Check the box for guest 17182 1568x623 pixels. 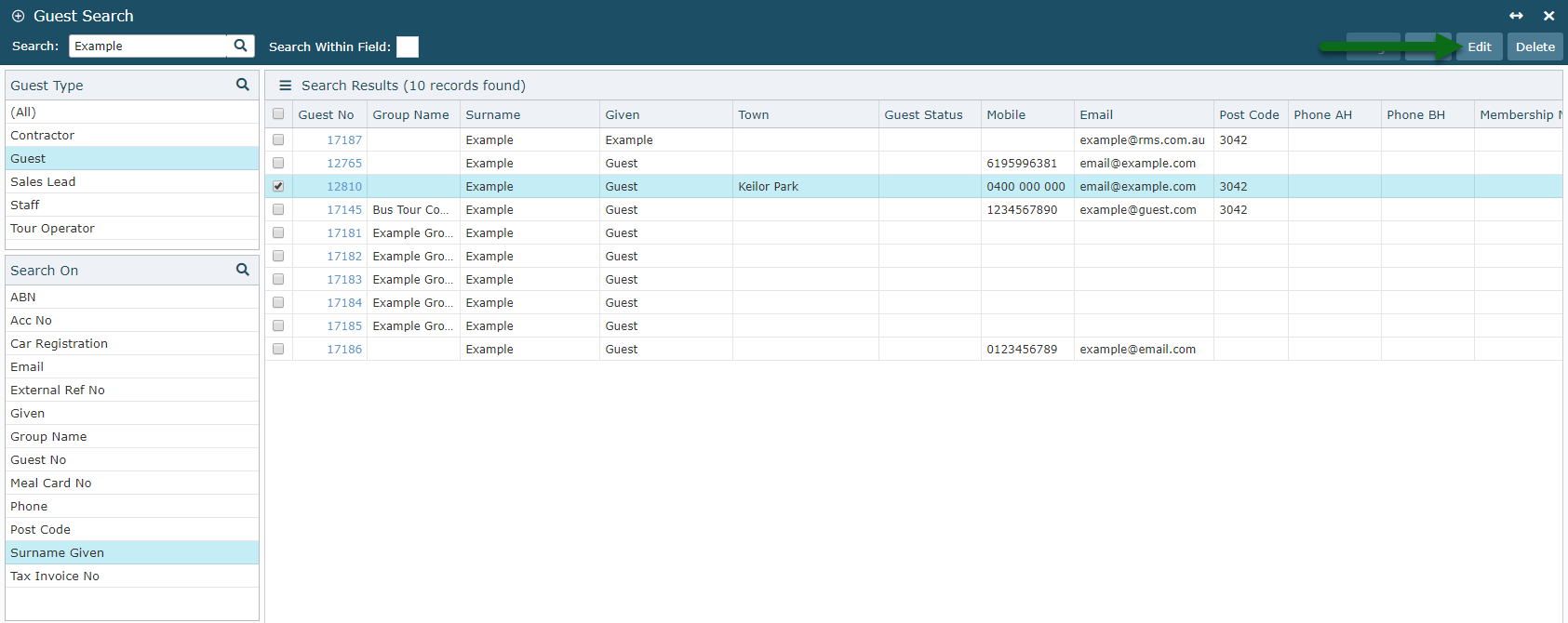[x=278, y=256]
